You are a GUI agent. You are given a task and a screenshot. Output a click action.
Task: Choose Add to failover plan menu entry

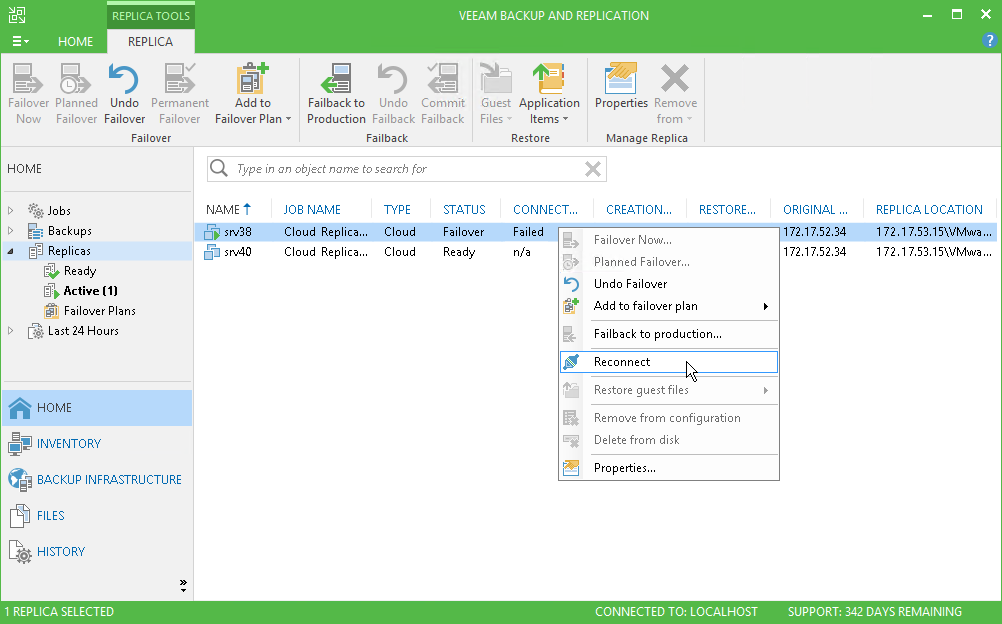pos(669,306)
